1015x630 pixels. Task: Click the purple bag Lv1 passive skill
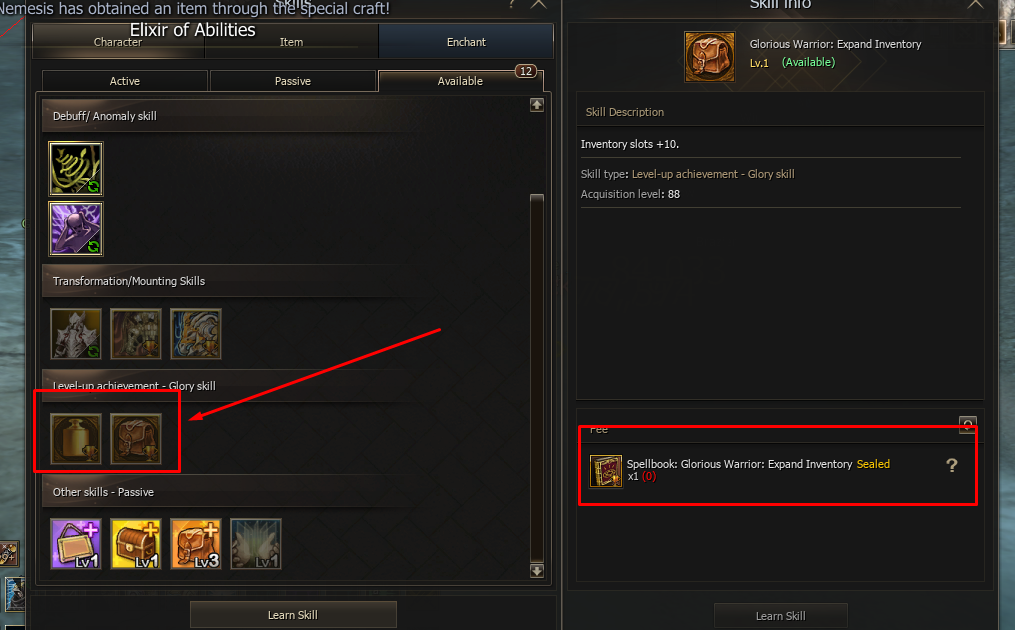click(76, 544)
